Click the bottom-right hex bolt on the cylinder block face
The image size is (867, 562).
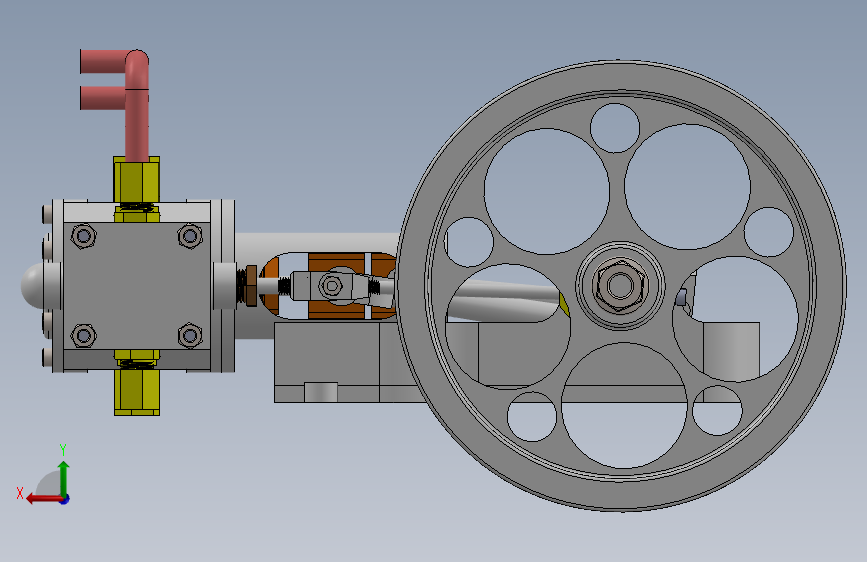pyautogui.click(x=190, y=336)
